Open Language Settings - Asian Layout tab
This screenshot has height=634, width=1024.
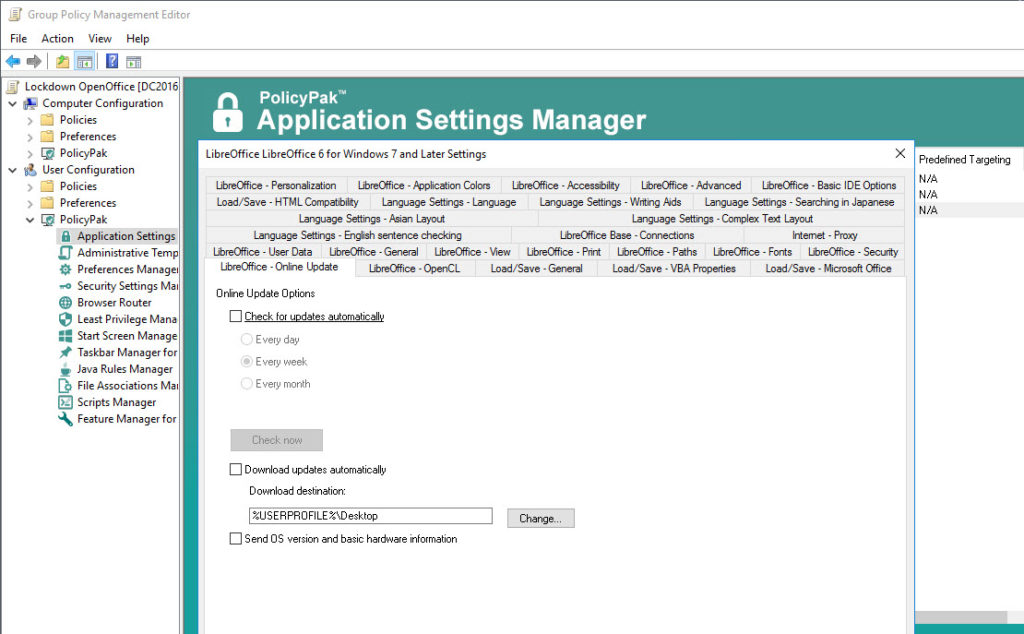[x=372, y=219]
